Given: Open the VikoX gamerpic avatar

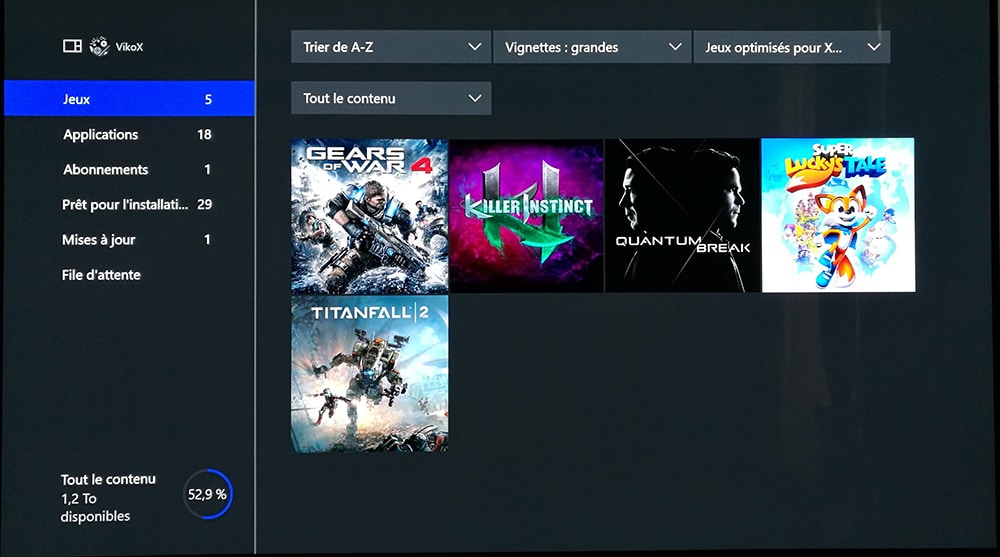Looking at the screenshot, I should point(99,46).
